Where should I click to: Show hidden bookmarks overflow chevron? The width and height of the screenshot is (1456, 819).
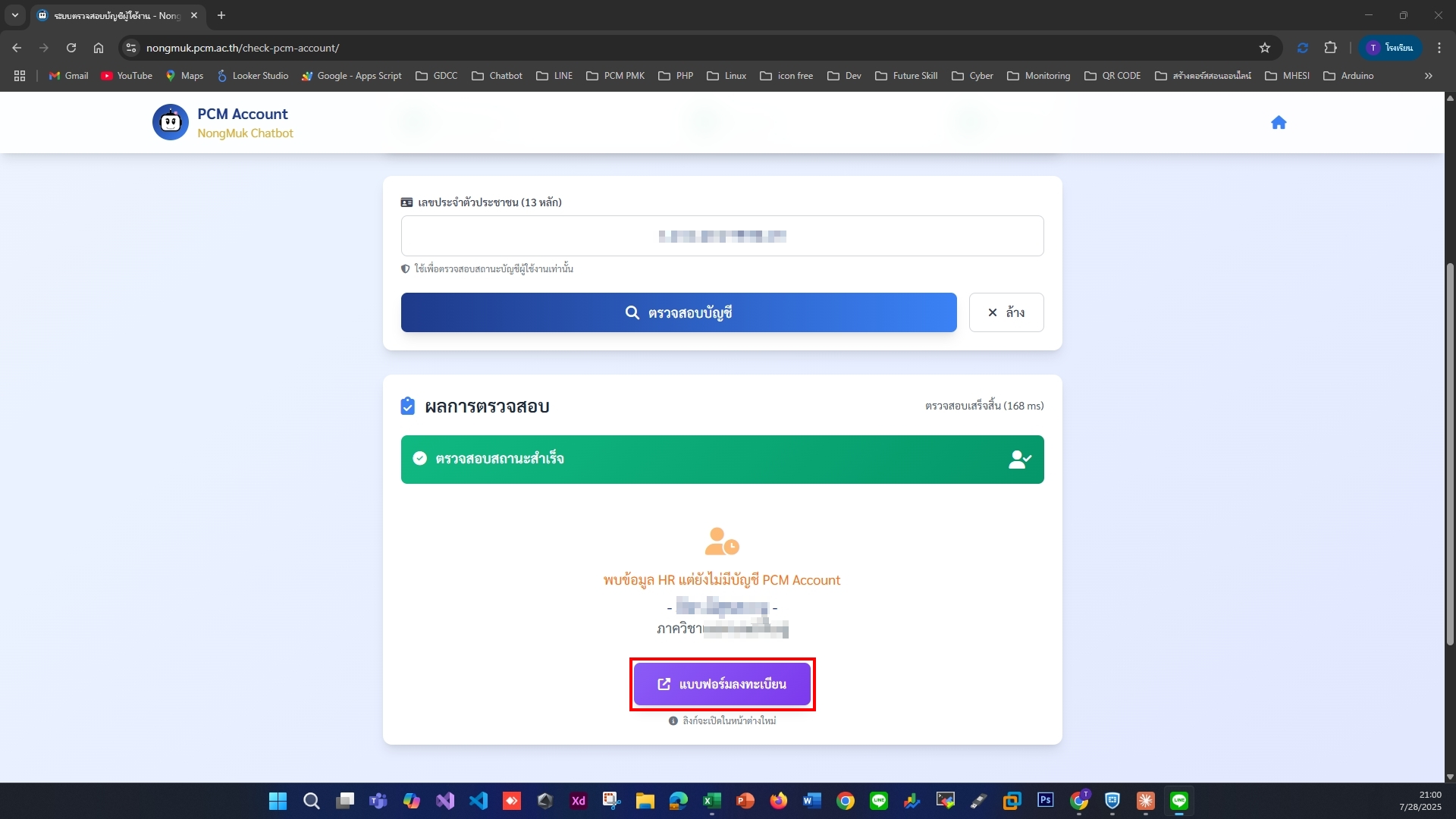pyautogui.click(x=1428, y=76)
